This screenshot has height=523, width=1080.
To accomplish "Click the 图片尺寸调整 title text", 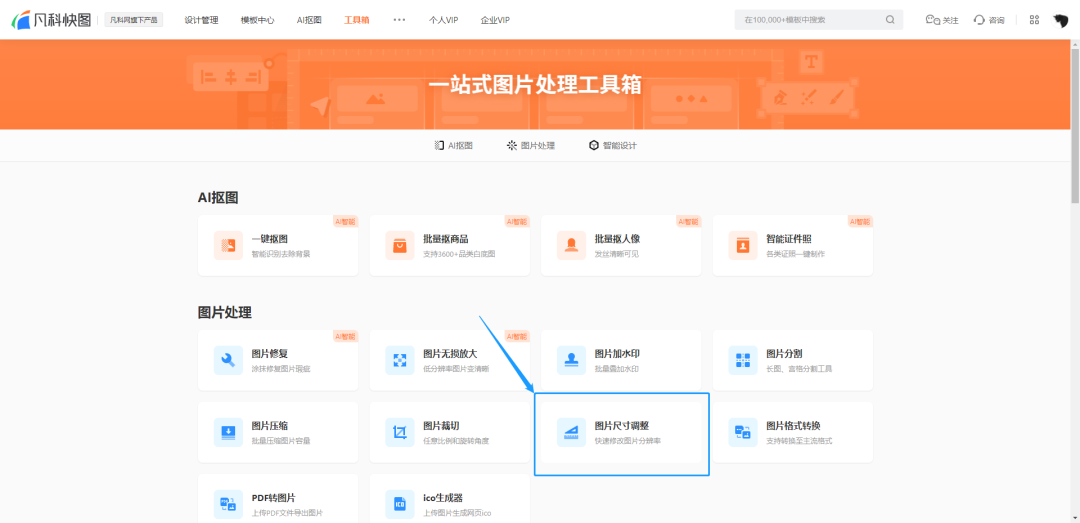I will [621, 425].
